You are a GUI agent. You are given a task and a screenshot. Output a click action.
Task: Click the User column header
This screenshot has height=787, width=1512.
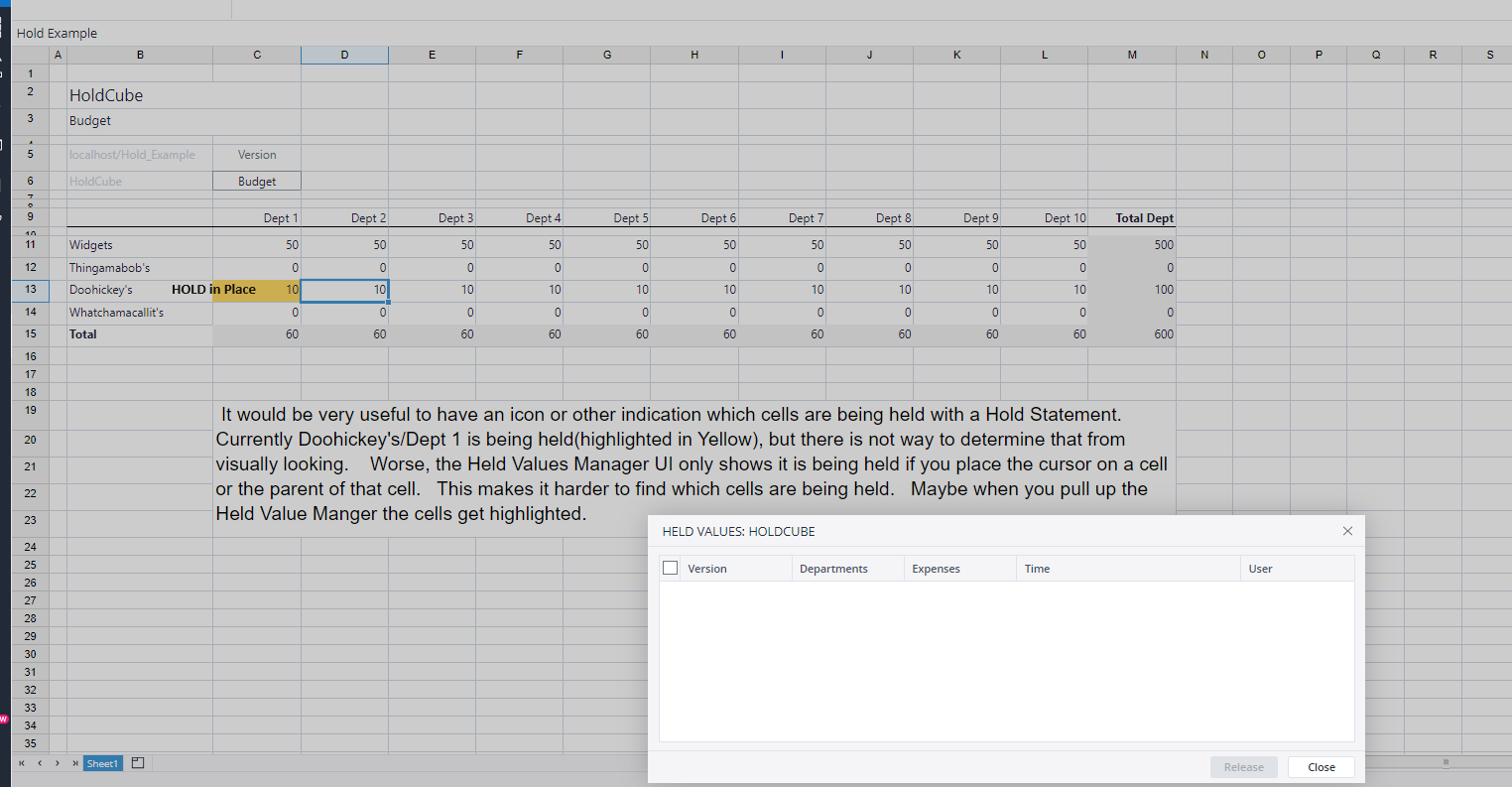1260,569
